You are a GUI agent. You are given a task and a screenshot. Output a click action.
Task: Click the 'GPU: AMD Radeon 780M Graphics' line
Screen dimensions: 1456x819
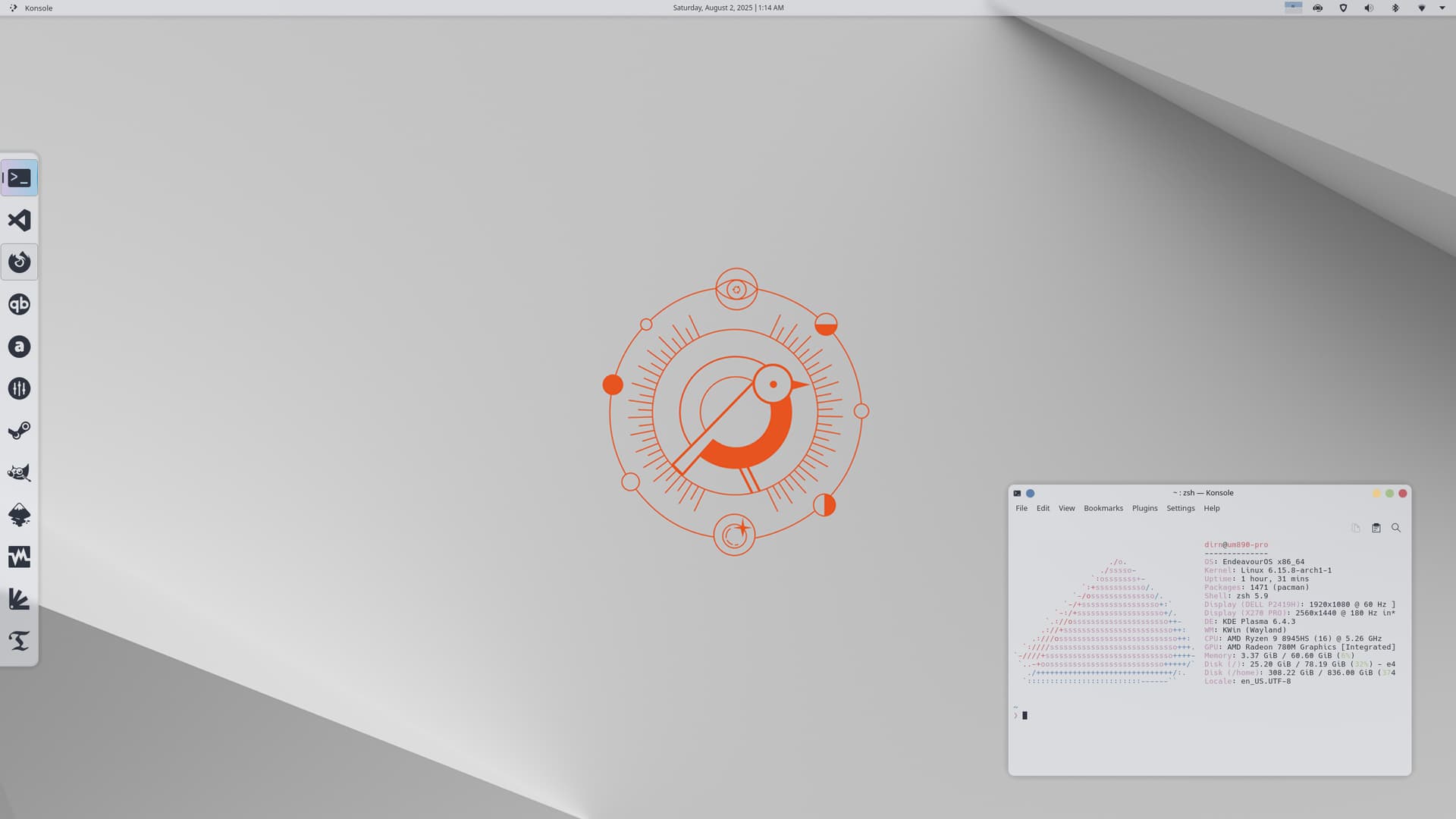point(1300,647)
